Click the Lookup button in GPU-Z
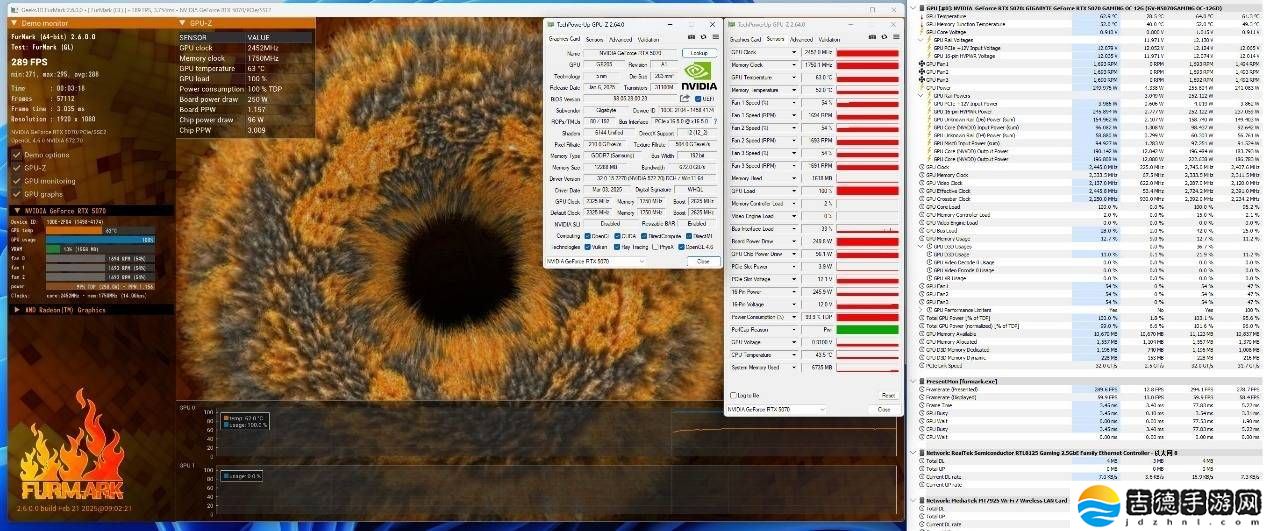This screenshot has height=531, width=1270. tap(699, 52)
